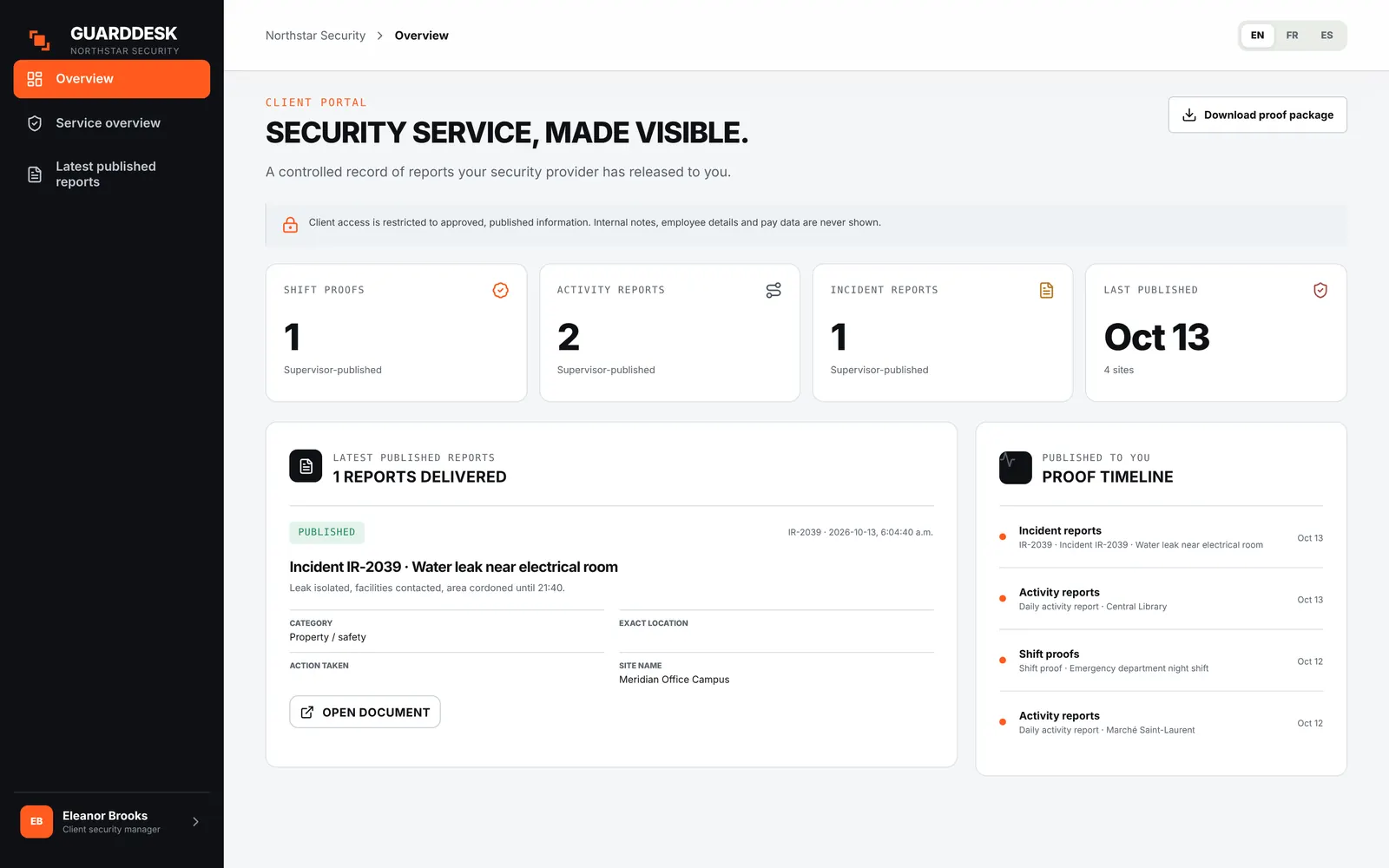Switch language to EN
The height and width of the screenshot is (868, 1389).
click(1257, 36)
